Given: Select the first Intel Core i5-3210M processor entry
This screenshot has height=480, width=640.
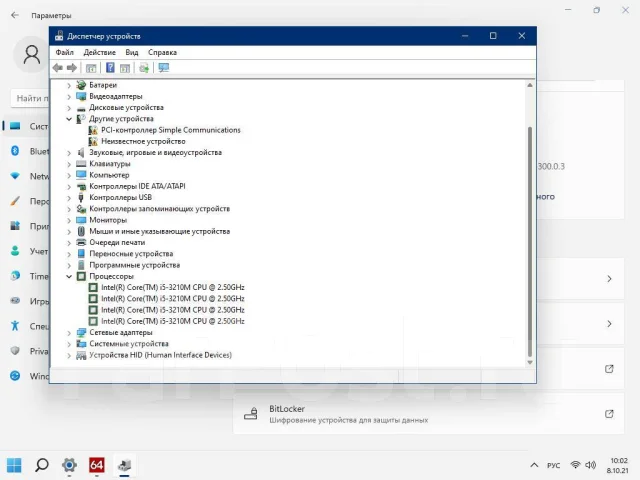Looking at the screenshot, I should (x=173, y=287).
